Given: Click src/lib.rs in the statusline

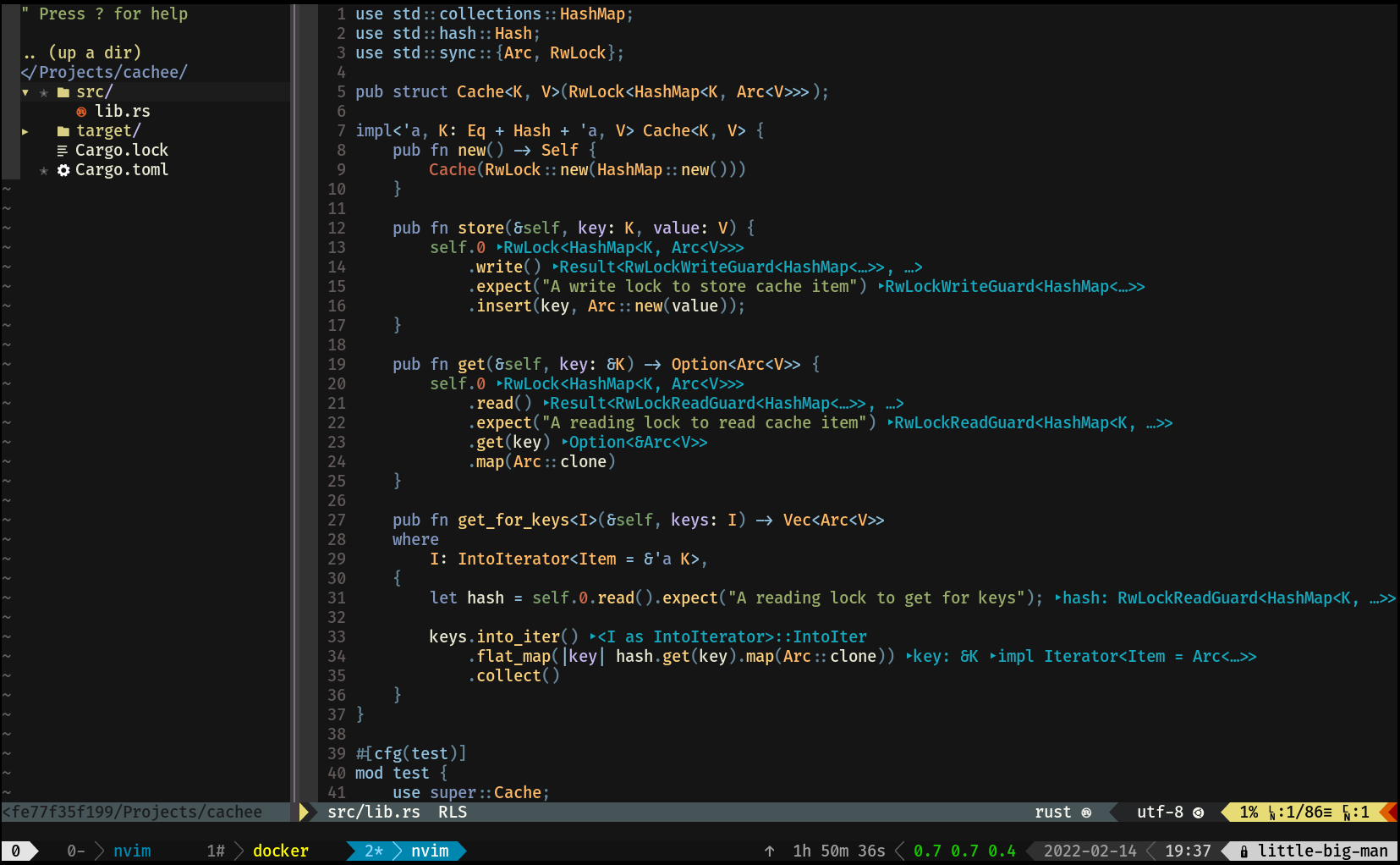Looking at the screenshot, I should tap(373, 812).
